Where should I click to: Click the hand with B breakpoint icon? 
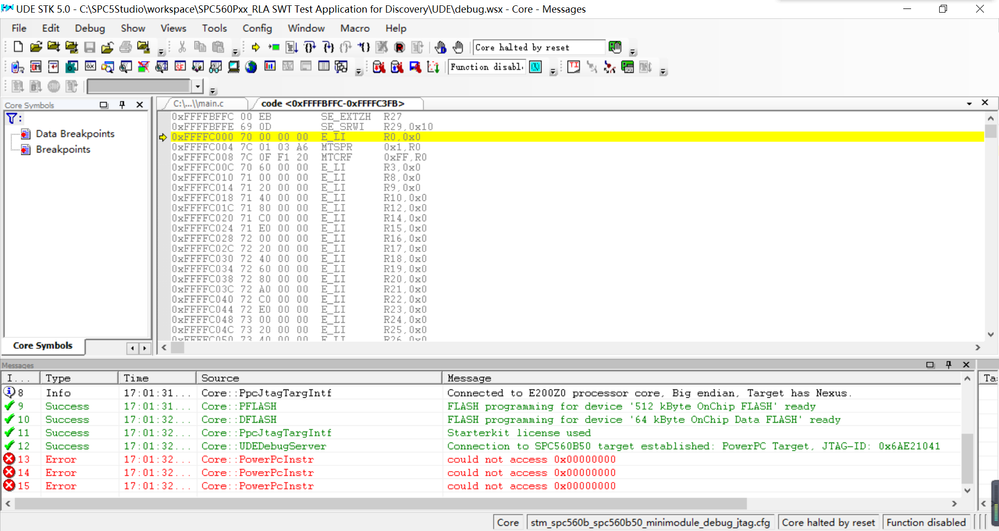click(440, 47)
